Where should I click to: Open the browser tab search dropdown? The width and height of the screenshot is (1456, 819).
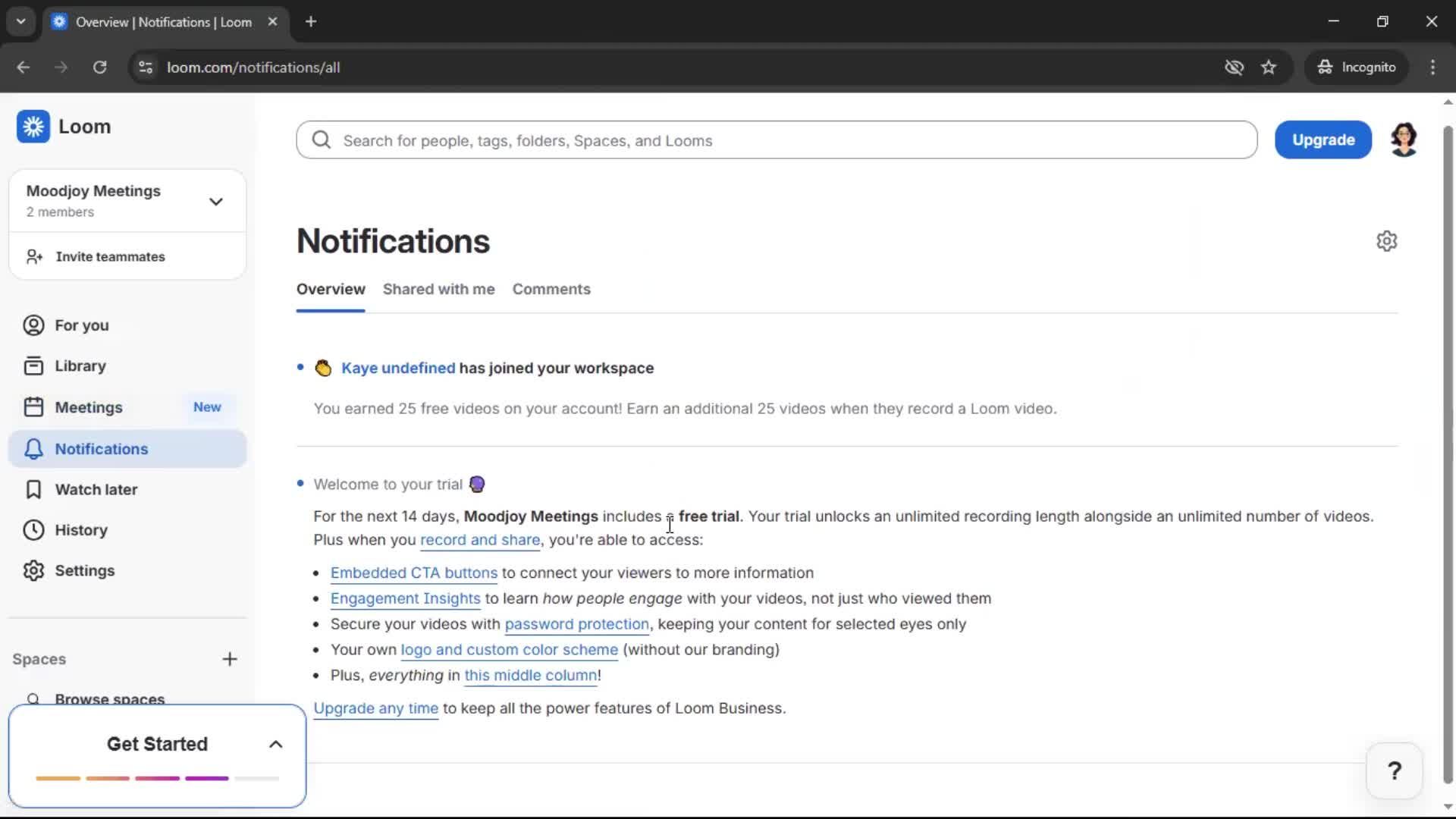click(x=20, y=21)
